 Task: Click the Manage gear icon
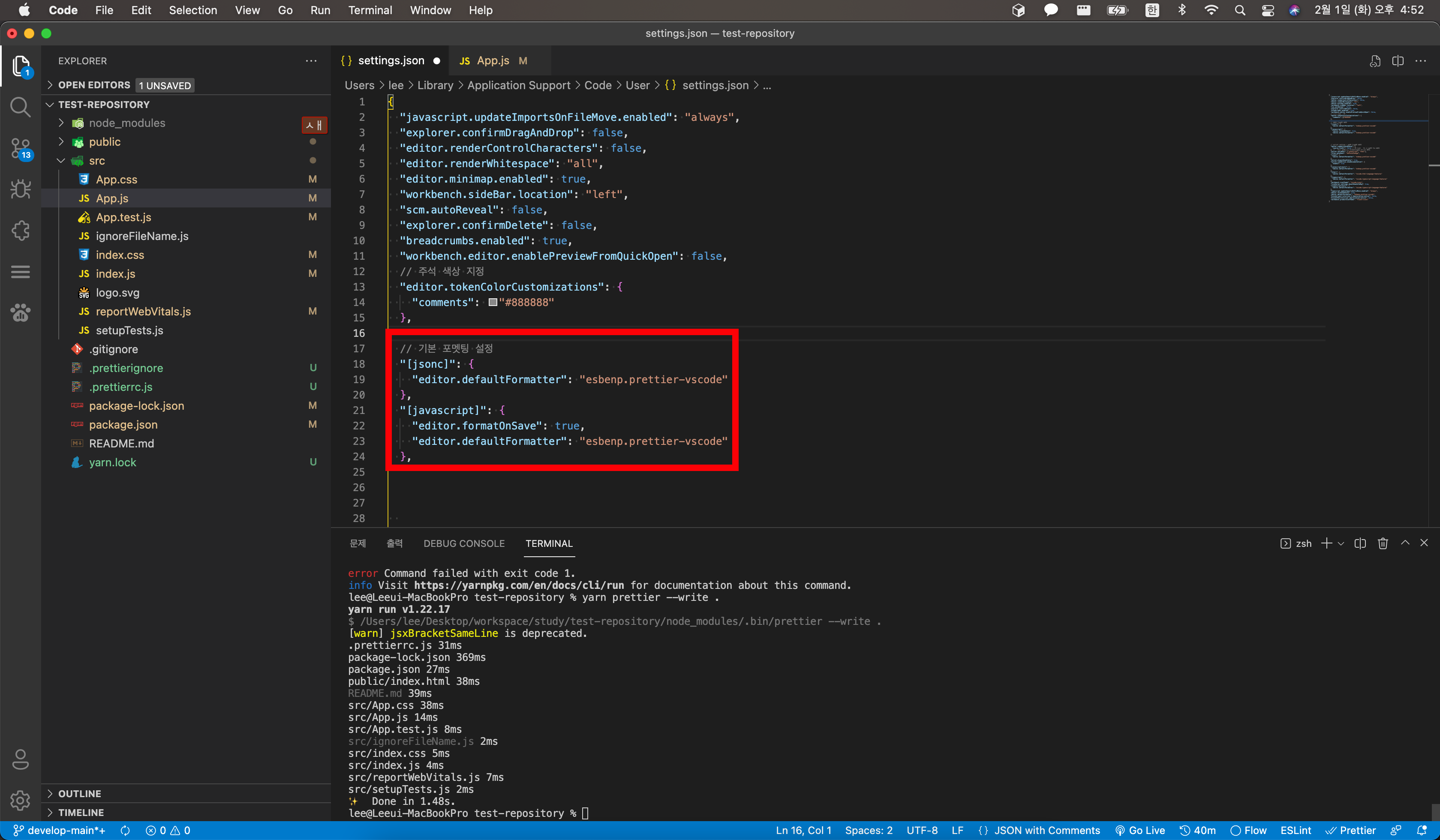click(21, 800)
